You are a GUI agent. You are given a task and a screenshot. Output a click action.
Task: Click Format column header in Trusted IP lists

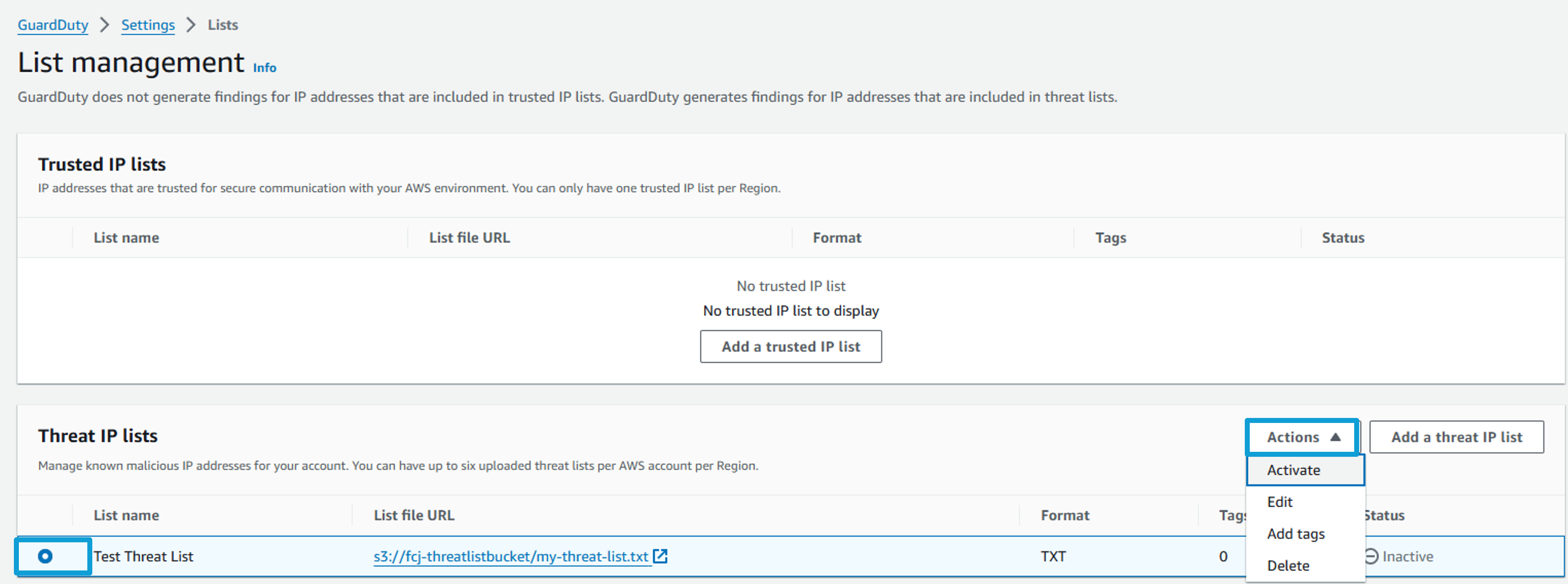(x=837, y=238)
